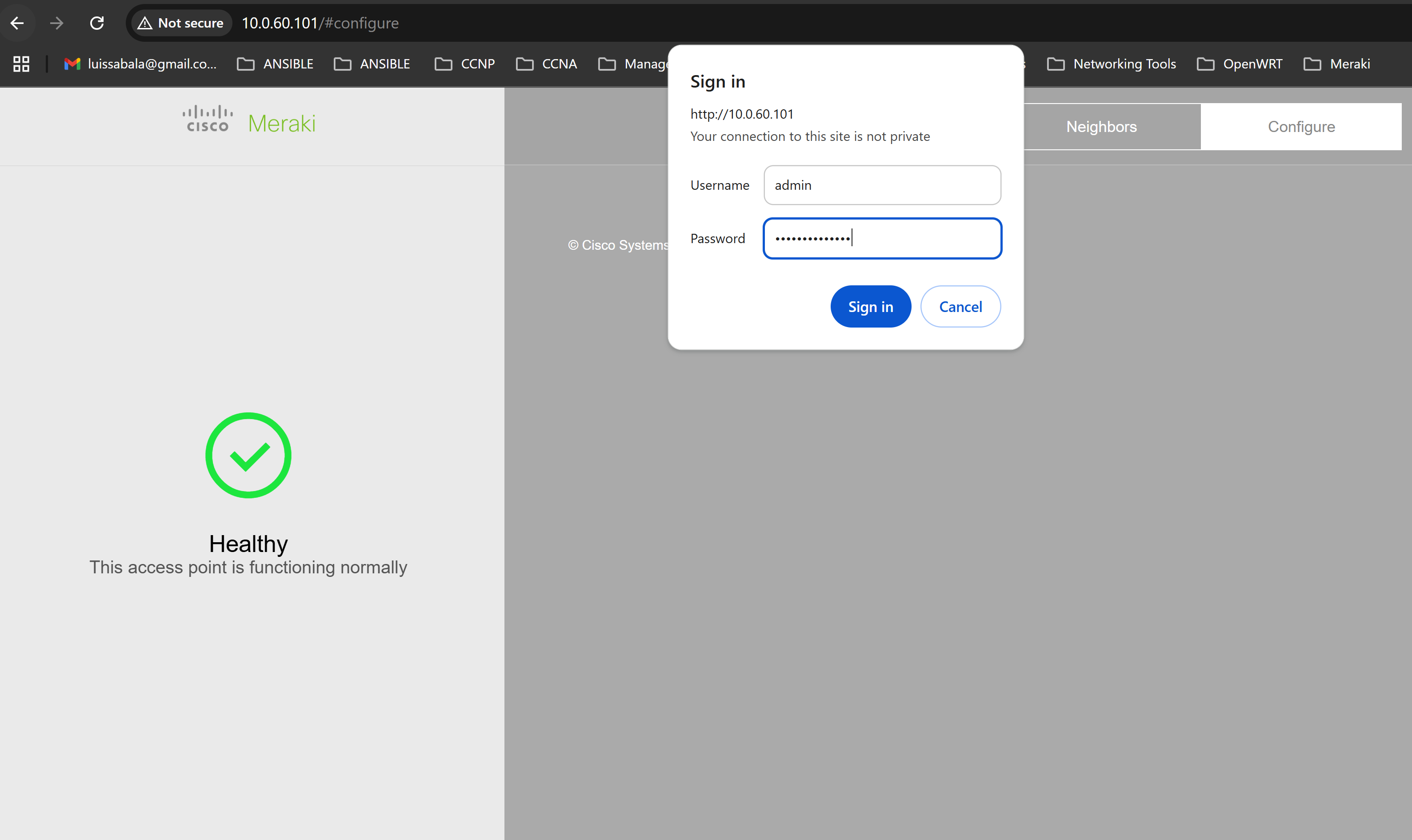Open the CCNA bookmark folder
This screenshot has height=840, width=1412.
546,64
